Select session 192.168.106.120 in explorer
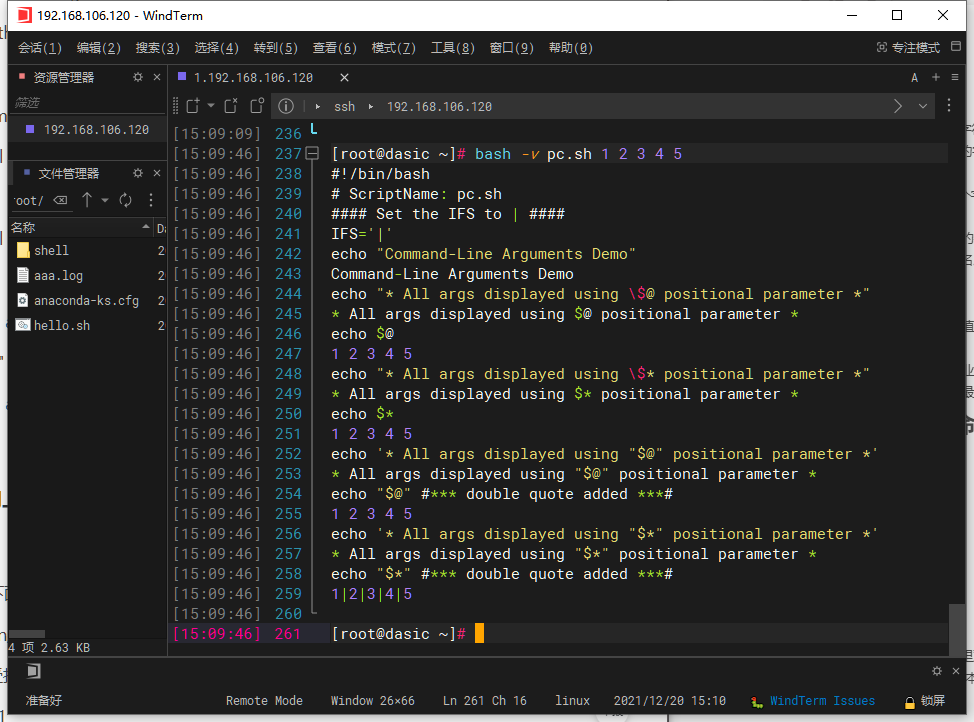 point(88,130)
